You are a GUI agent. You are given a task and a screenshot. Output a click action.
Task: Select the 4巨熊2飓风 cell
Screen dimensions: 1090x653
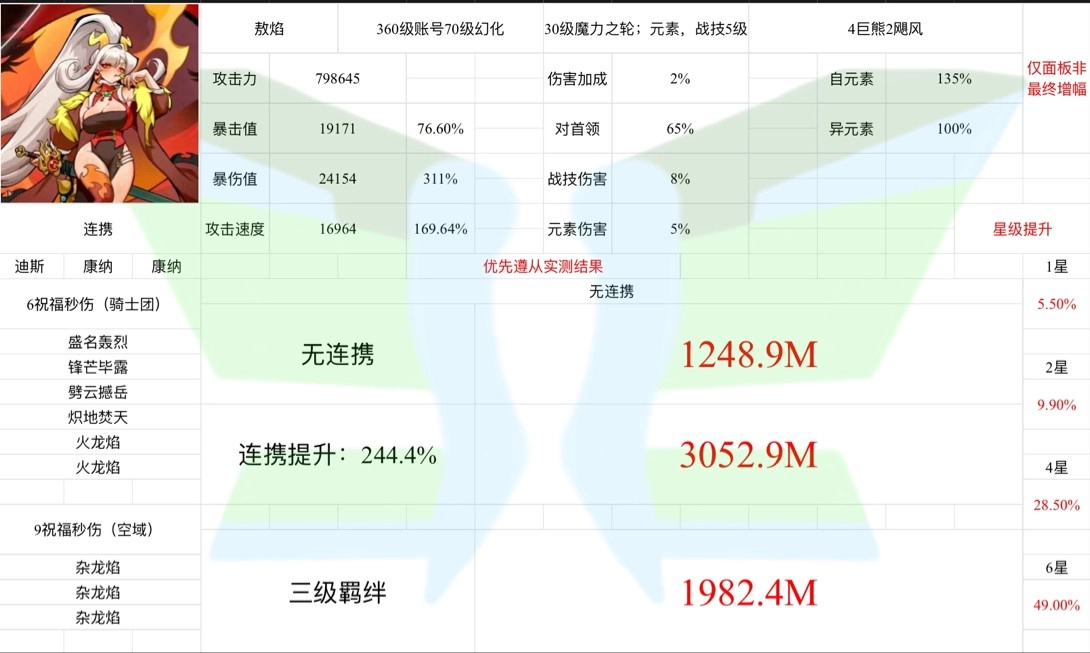pos(884,29)
